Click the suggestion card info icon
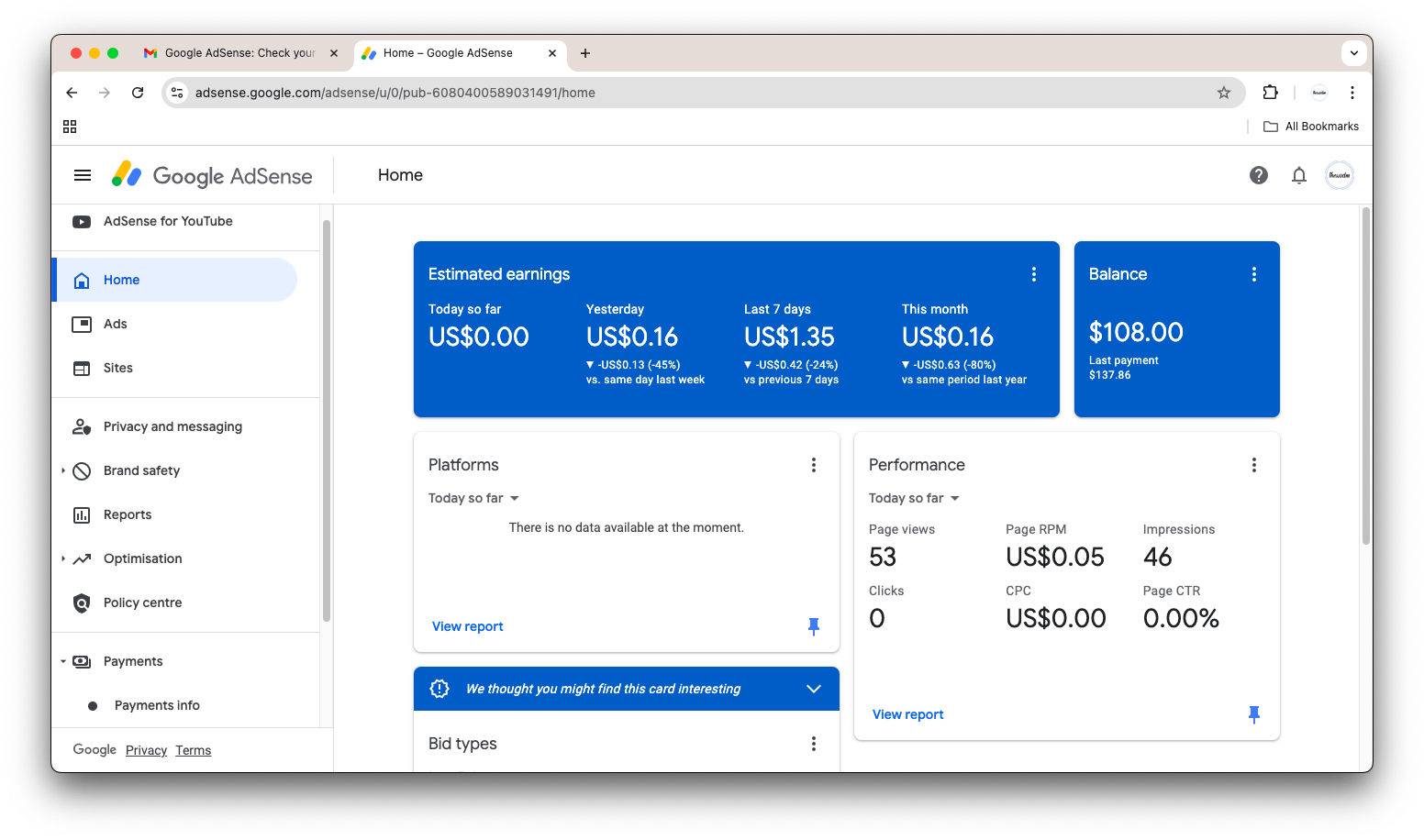 [x=439, y=689]
